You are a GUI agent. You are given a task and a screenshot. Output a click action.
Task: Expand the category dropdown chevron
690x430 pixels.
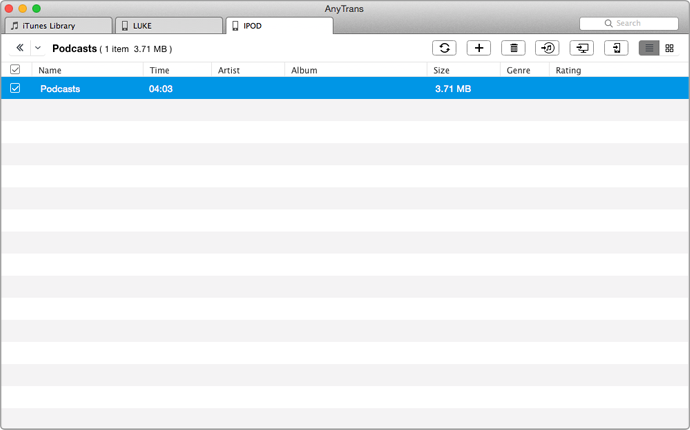click(x=38, y=48)
